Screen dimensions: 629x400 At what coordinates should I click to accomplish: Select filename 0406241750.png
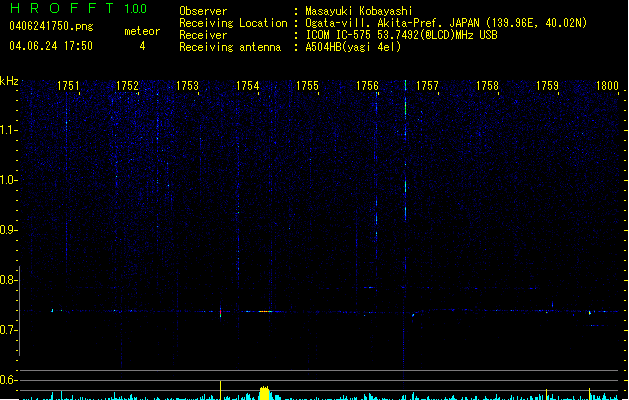(51, 26)
